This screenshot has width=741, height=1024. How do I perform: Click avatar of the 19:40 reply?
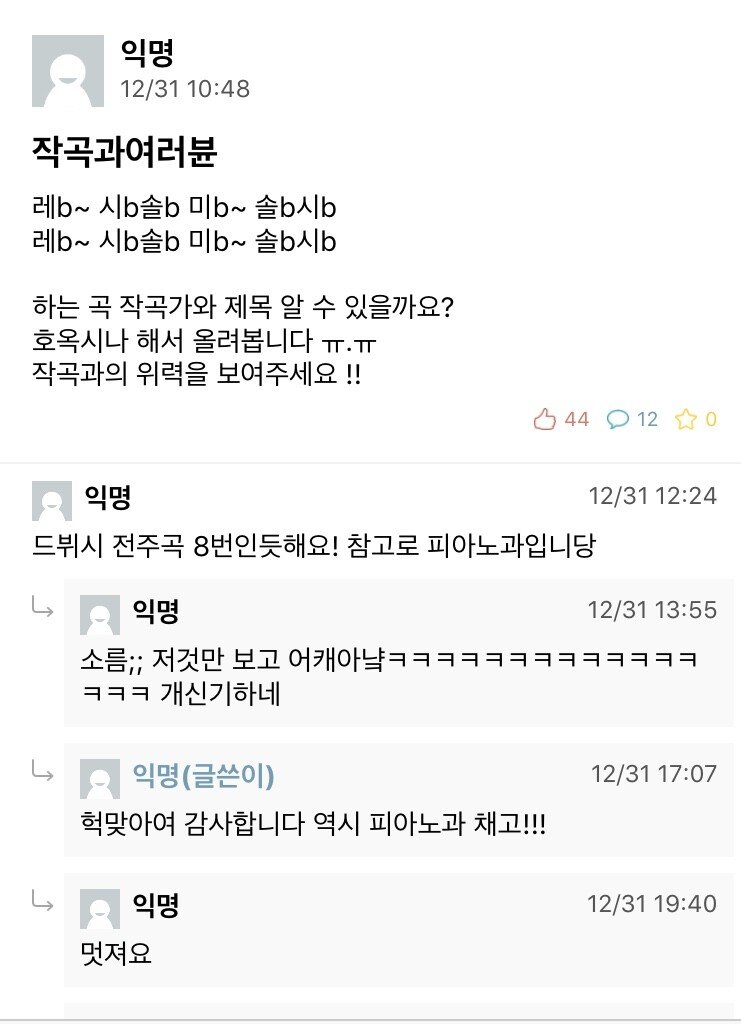pos(99,909)
